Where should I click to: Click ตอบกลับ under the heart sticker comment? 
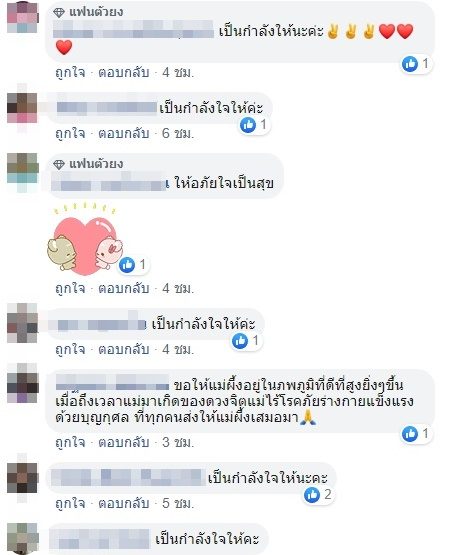(x=123, y=288)
